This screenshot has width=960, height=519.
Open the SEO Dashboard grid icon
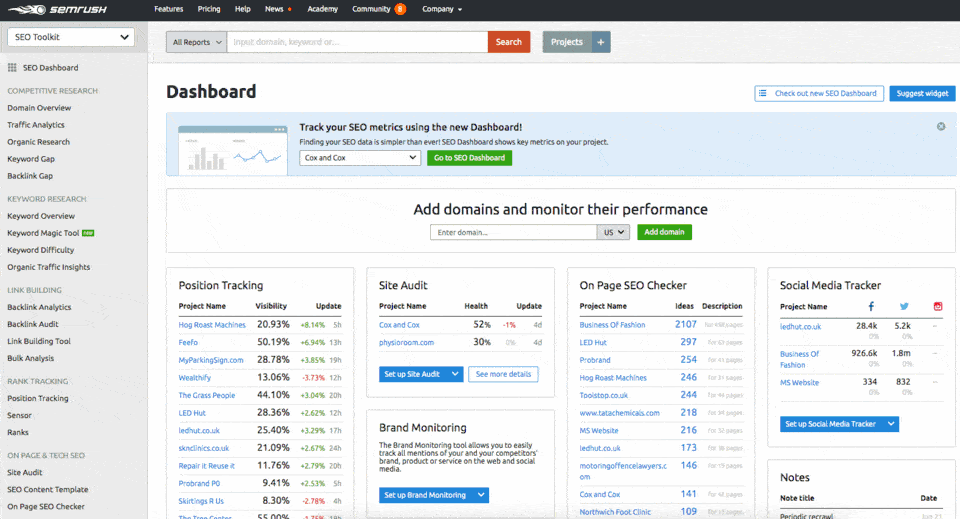(12, 68)
